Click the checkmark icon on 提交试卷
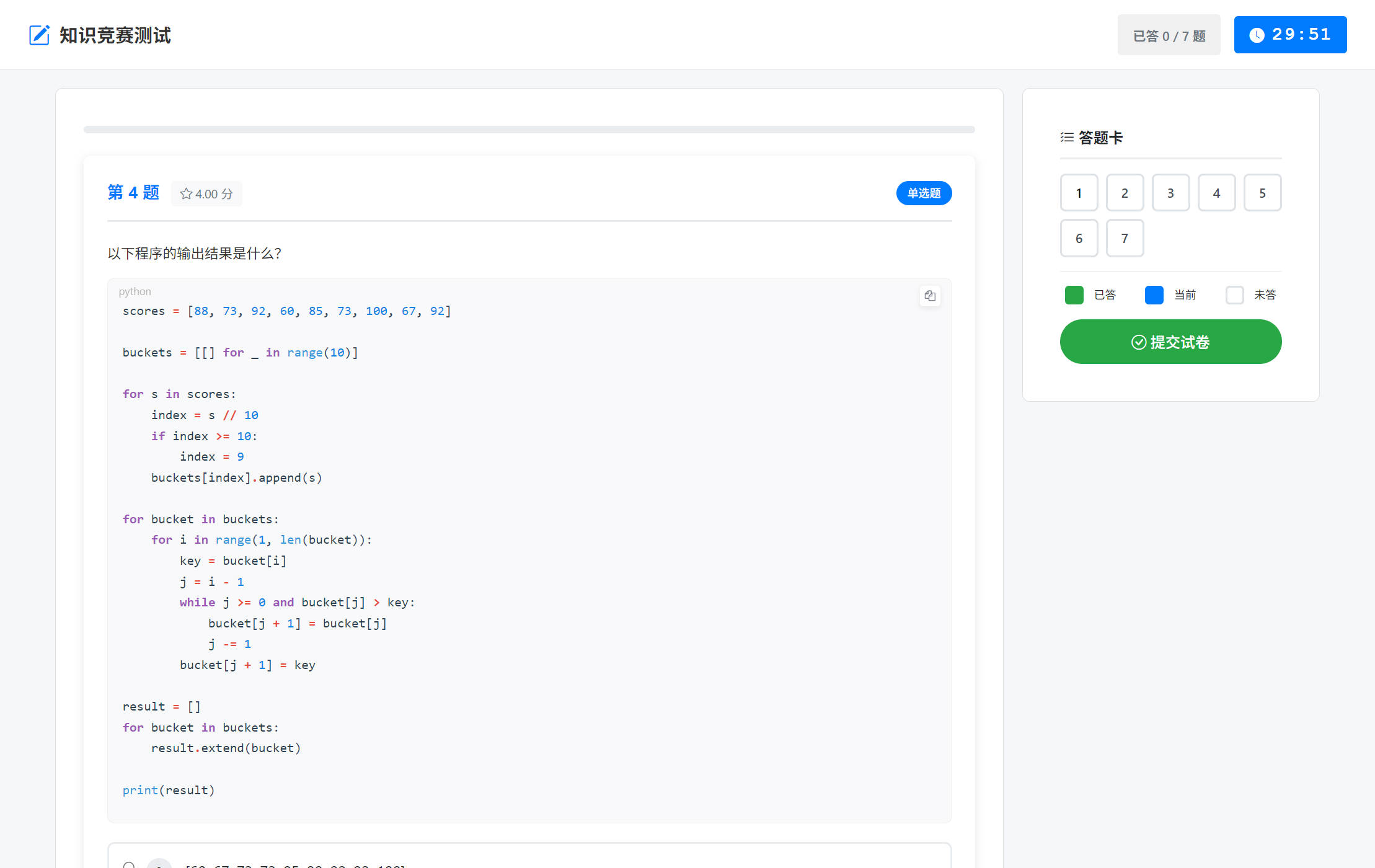 pyautogui.click(x=1138, y=342)
